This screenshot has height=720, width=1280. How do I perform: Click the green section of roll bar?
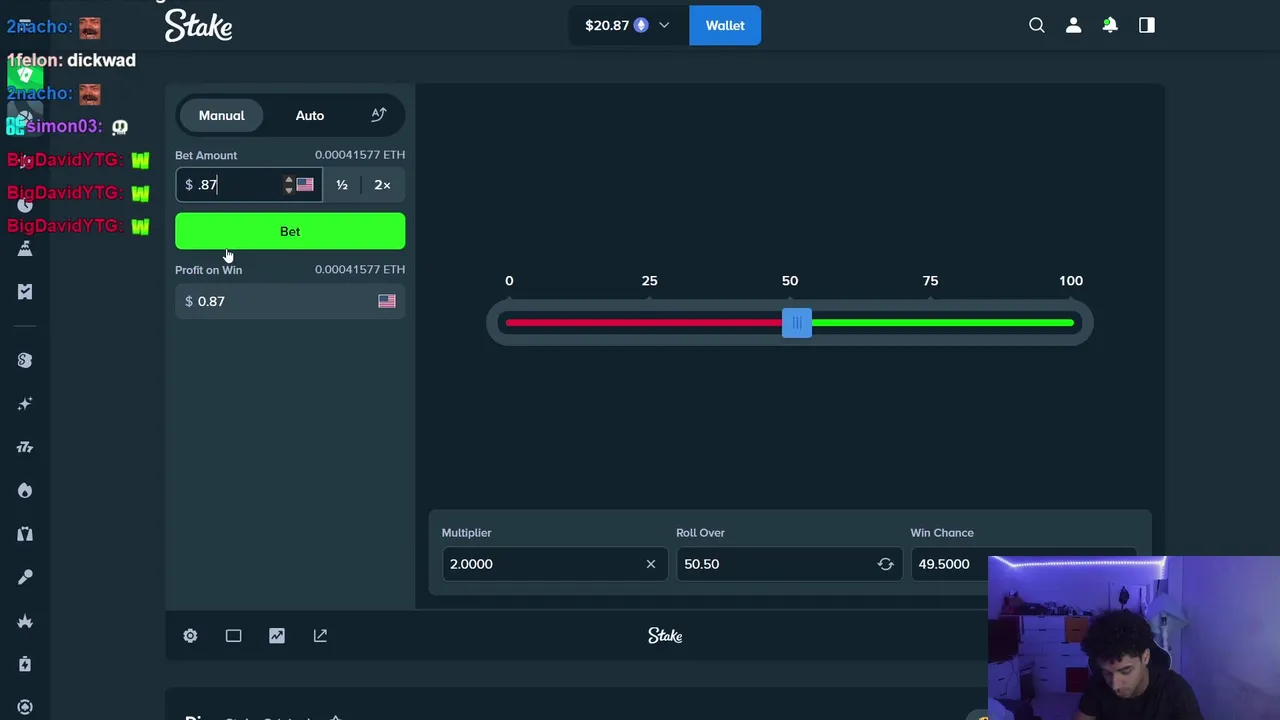(943, 322)
